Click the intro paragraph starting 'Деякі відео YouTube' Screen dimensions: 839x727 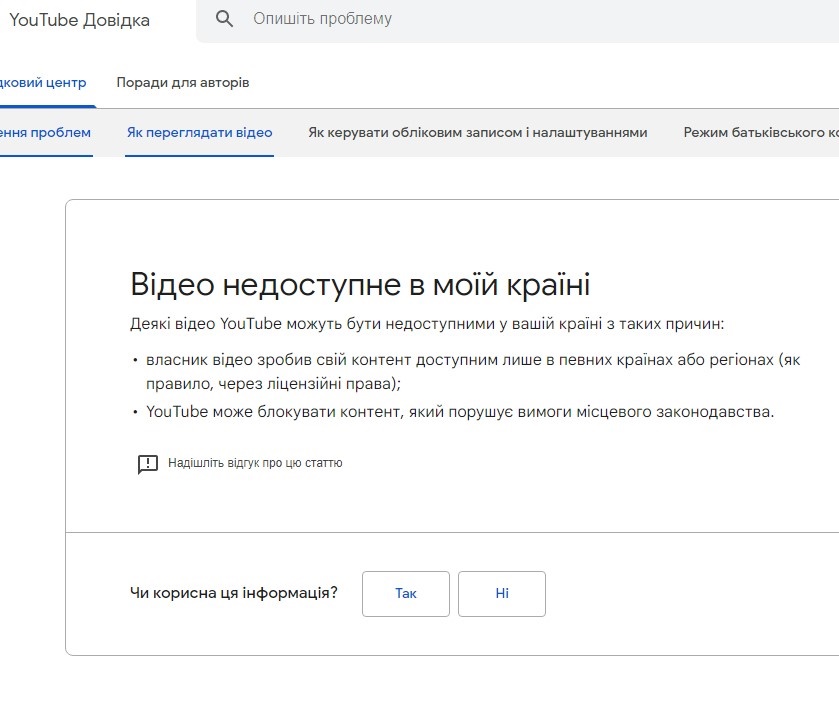click(427, 324)
